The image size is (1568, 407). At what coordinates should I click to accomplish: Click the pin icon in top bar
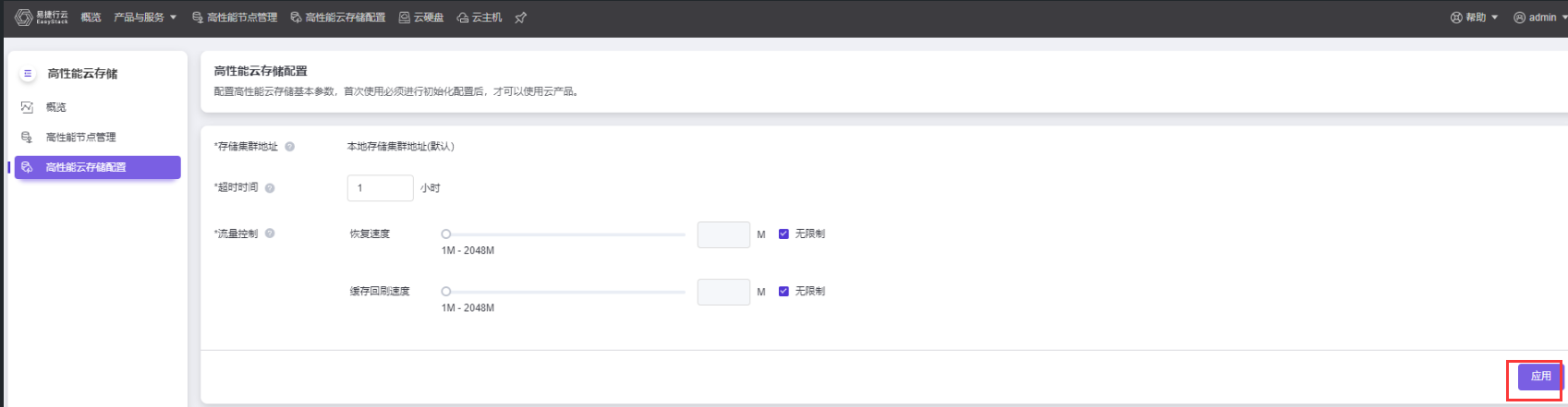(521, 18)
